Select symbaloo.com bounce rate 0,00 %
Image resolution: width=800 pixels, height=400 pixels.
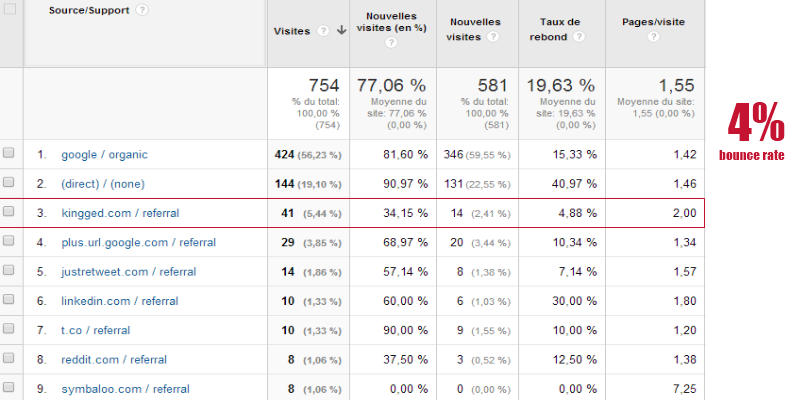(x=578, y=389)
